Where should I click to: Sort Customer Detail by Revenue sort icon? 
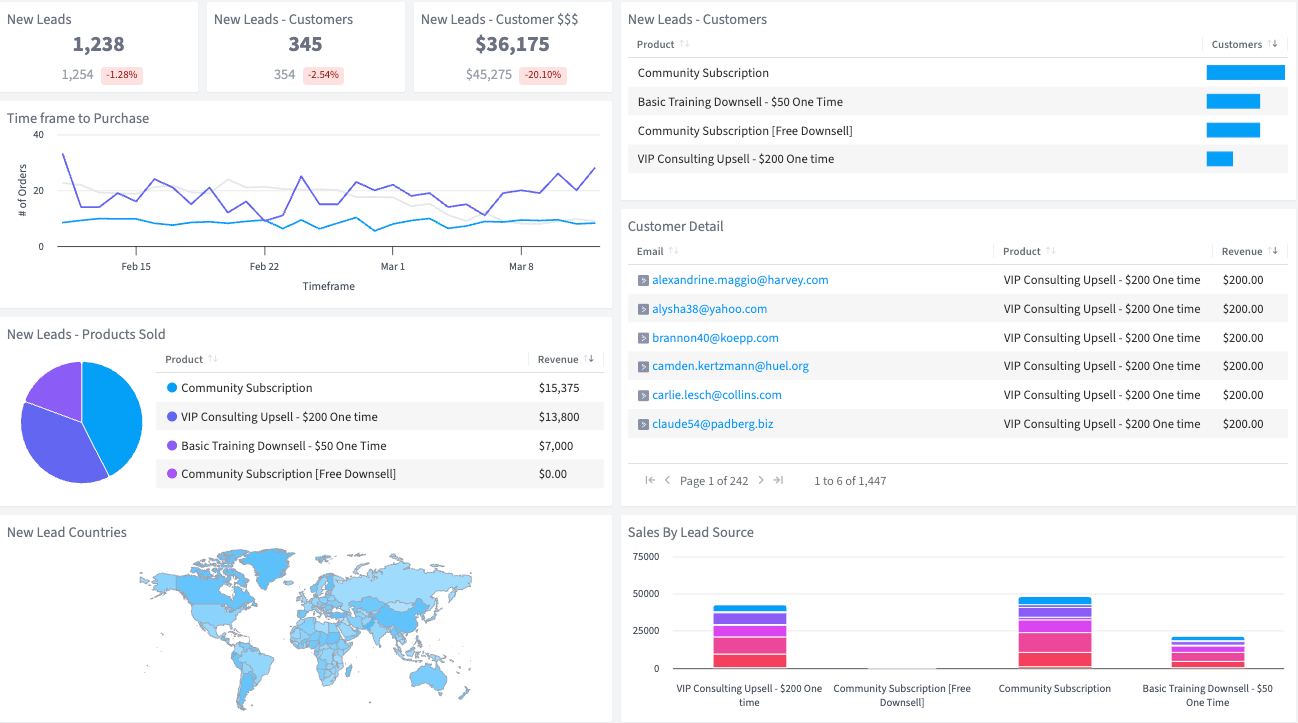click(1273, 252)
